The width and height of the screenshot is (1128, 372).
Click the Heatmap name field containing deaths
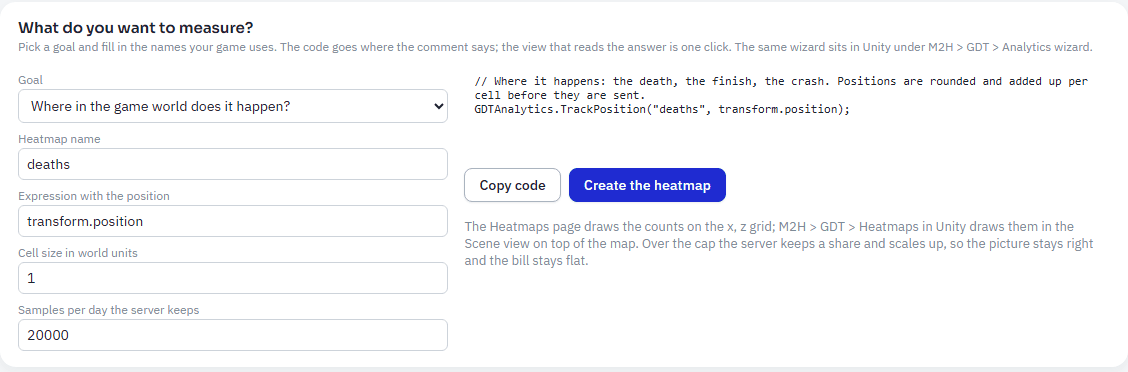(x=232, y=164)
